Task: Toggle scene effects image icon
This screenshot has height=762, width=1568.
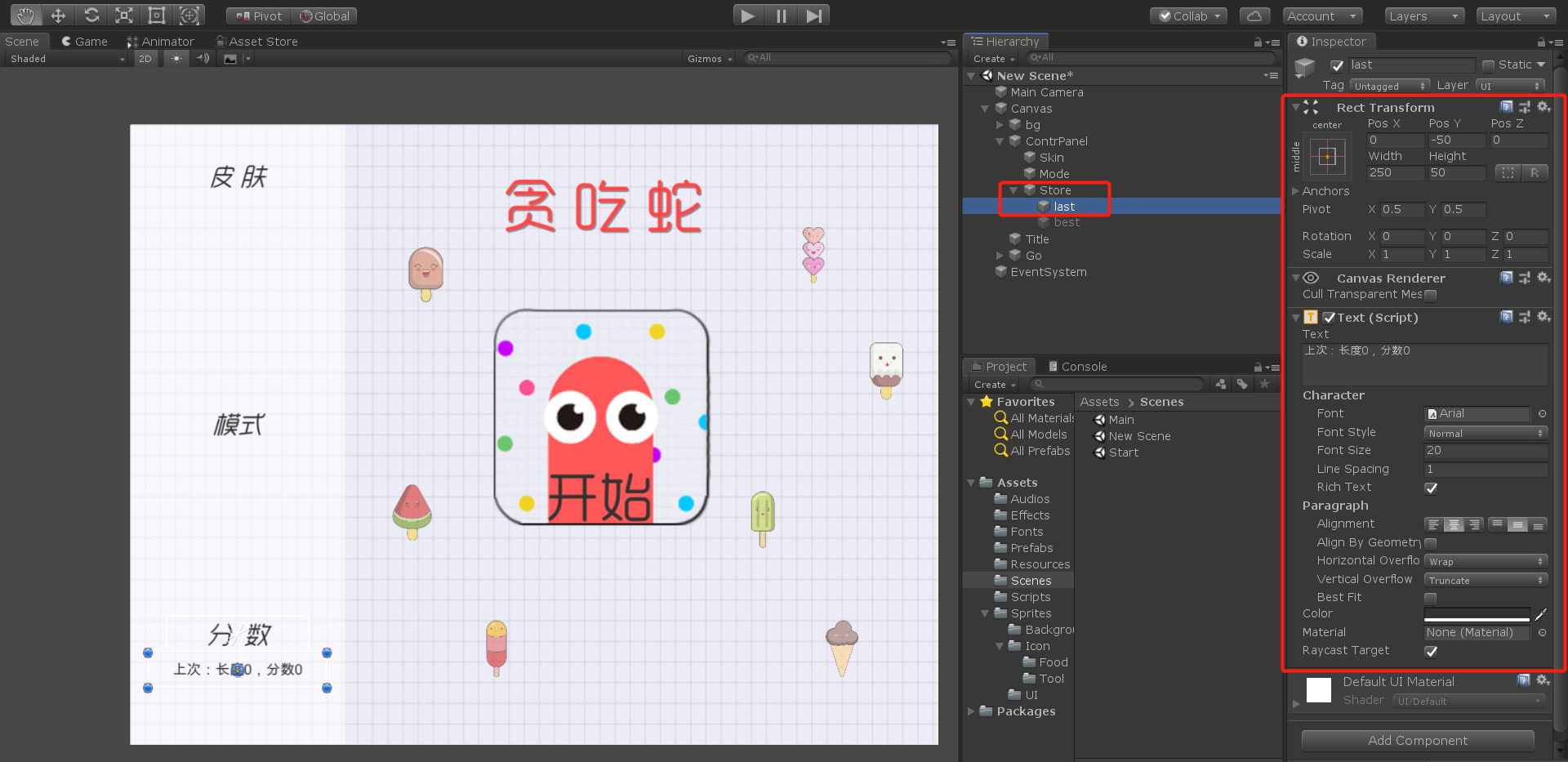Action: click(x=230, y=59)
